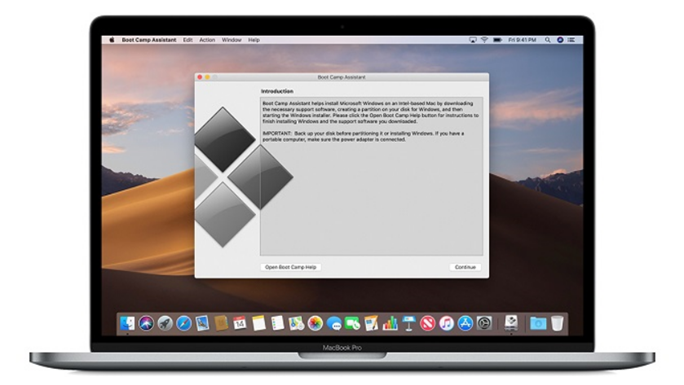The width and height of the screenshot is (684, 385).
Task: Open the Edit menu
Action: point(188,40)
